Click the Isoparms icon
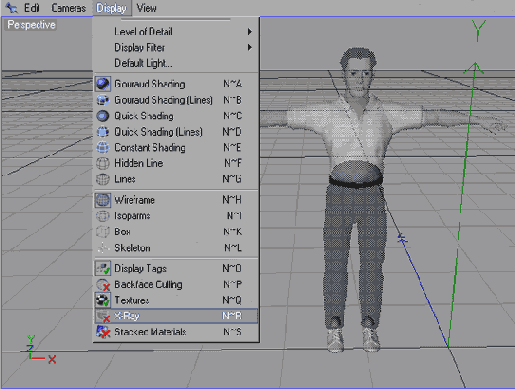This screenshot has height=389, width=515. coord(103,216)
